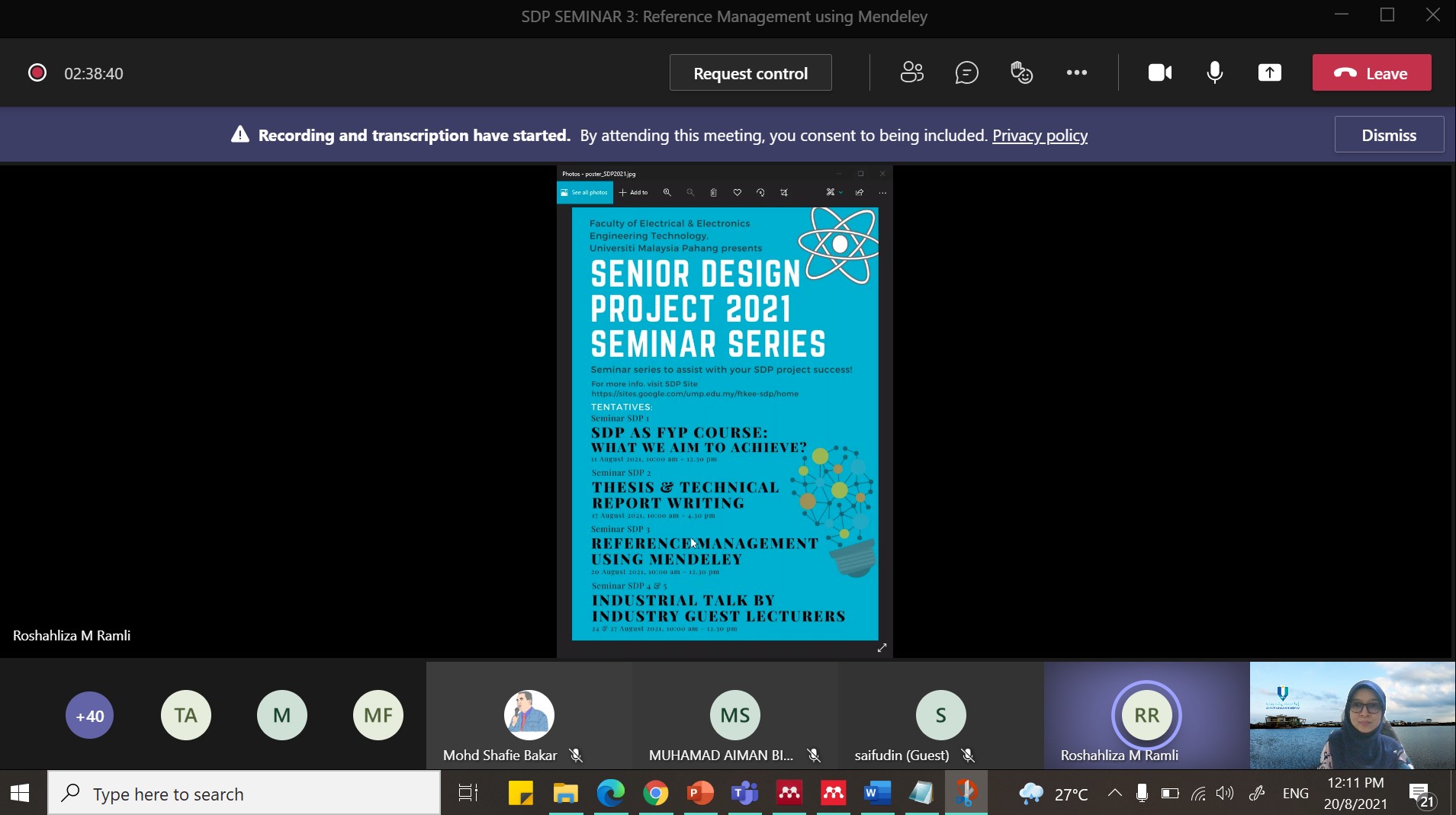Click delete trash icon in shared Photos
Image resolution: width=1456 pixels, height=815 pixels.
tap(714, 192)
